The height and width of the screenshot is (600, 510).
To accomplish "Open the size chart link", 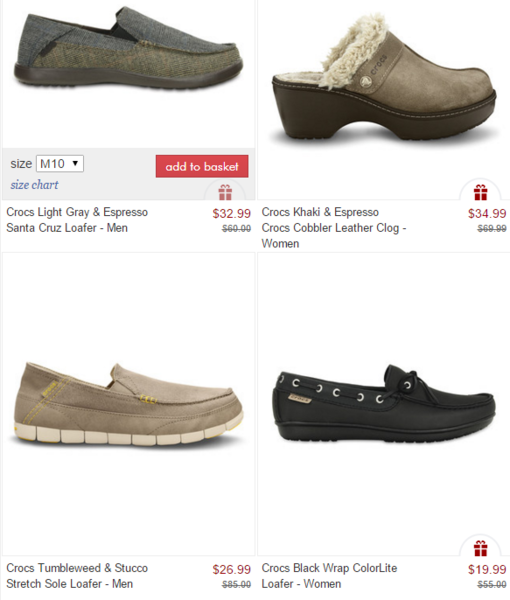I will tap(34, 185).
